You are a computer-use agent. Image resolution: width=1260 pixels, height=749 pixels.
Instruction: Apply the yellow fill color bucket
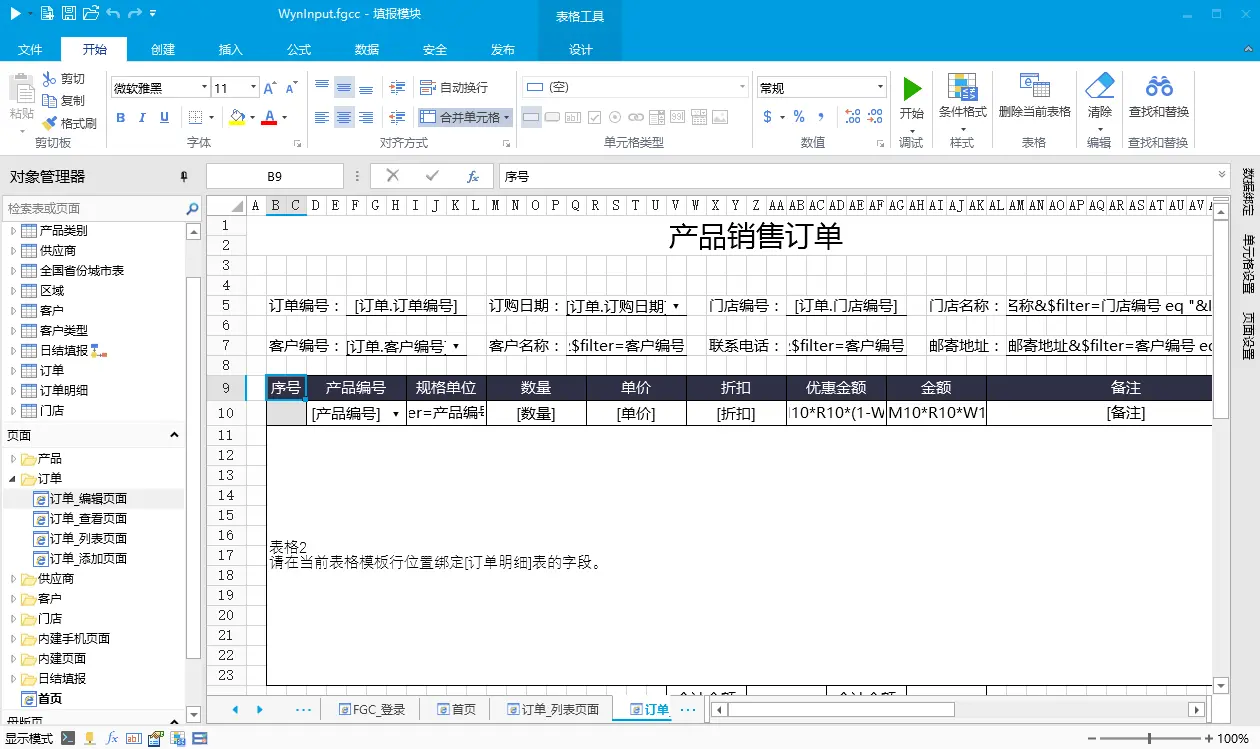(x=236, y=118)
